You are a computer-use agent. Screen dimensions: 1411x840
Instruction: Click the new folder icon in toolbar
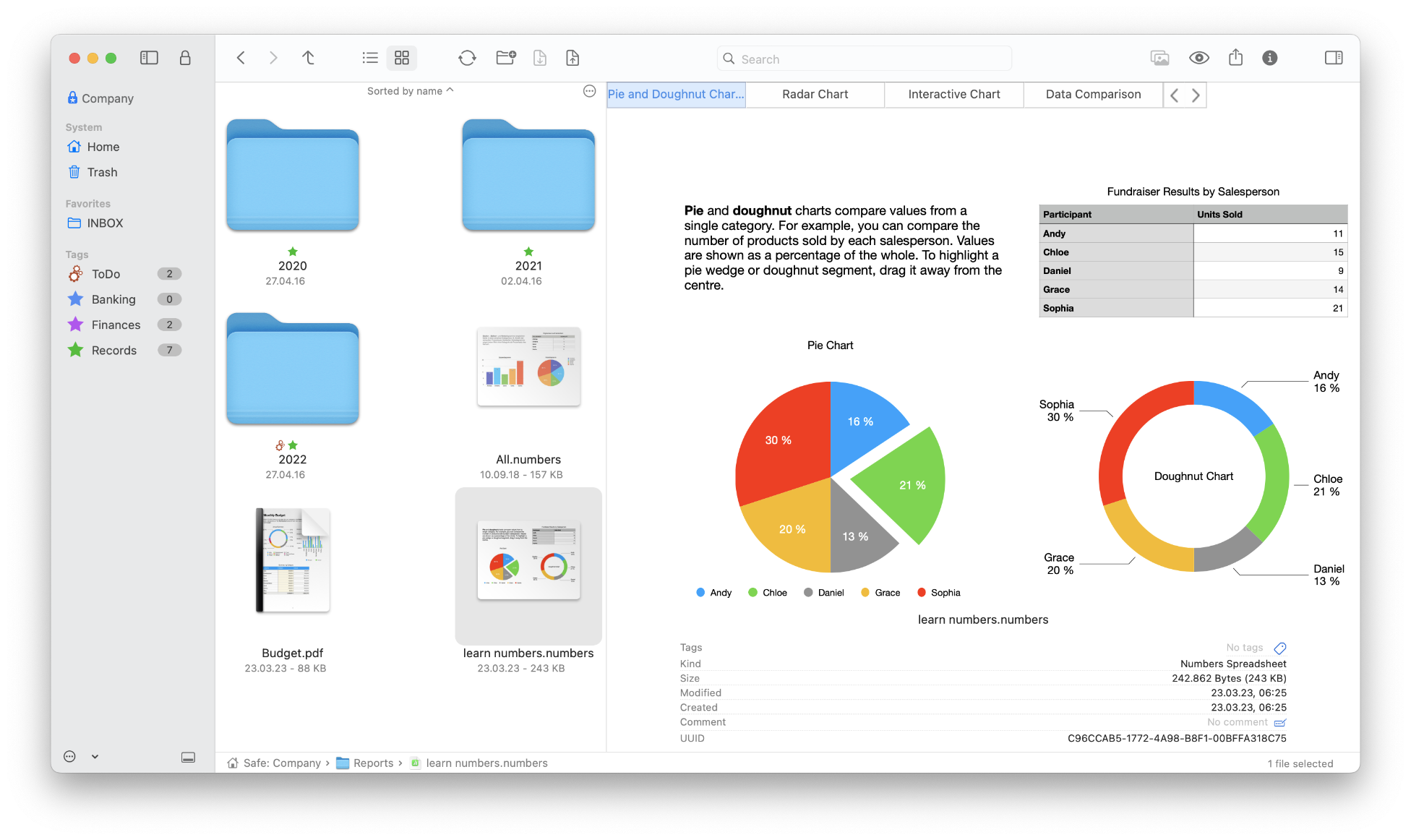pos(504,57)
